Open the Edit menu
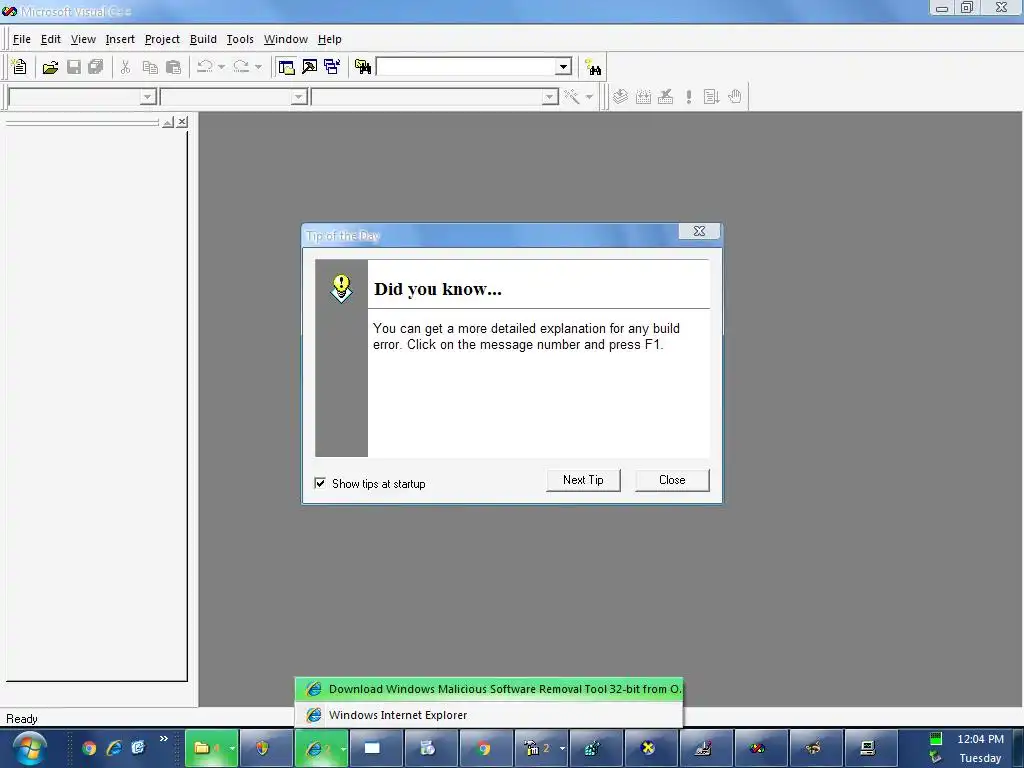Screen dimensions: 1024x768 click(51, 39)
